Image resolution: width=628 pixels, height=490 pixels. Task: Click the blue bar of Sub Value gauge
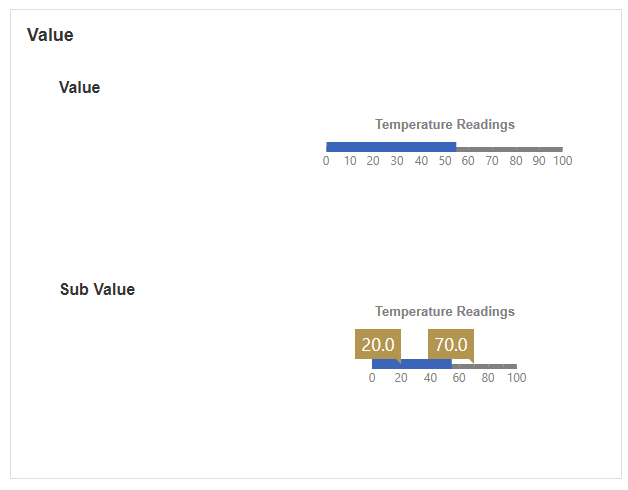click(x=412, y=364)
